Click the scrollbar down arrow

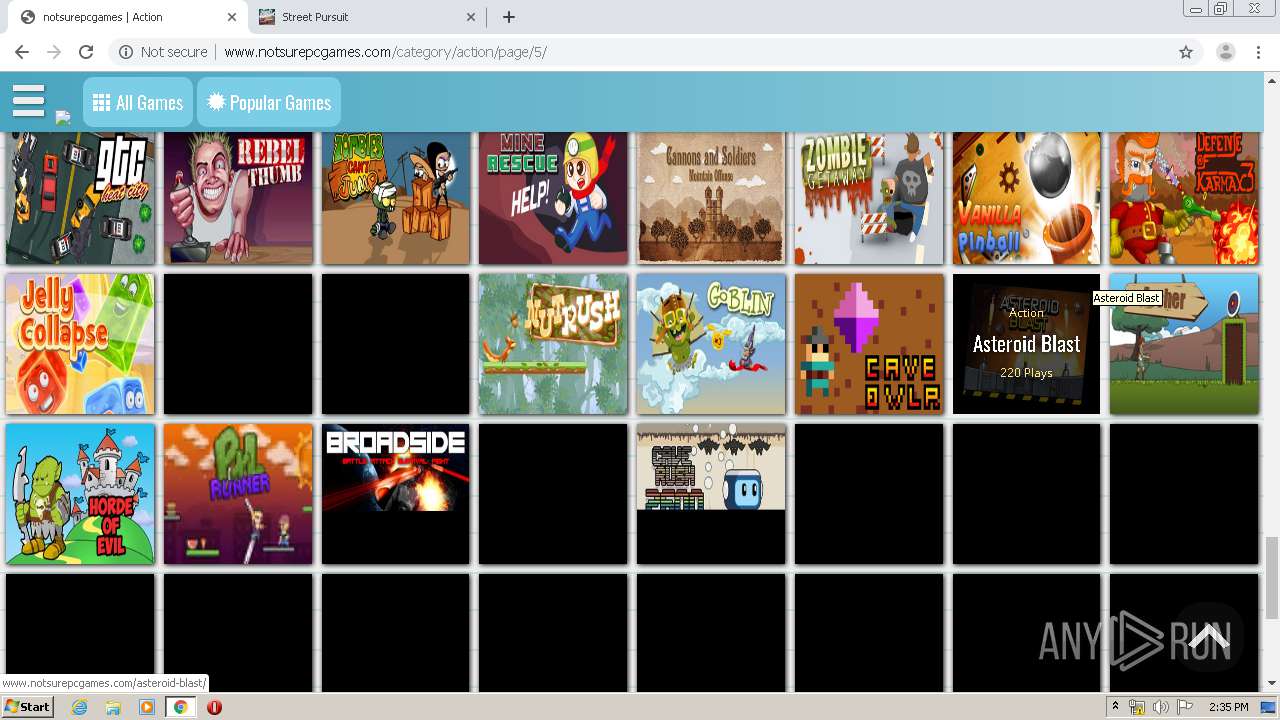click(1272, 684)
